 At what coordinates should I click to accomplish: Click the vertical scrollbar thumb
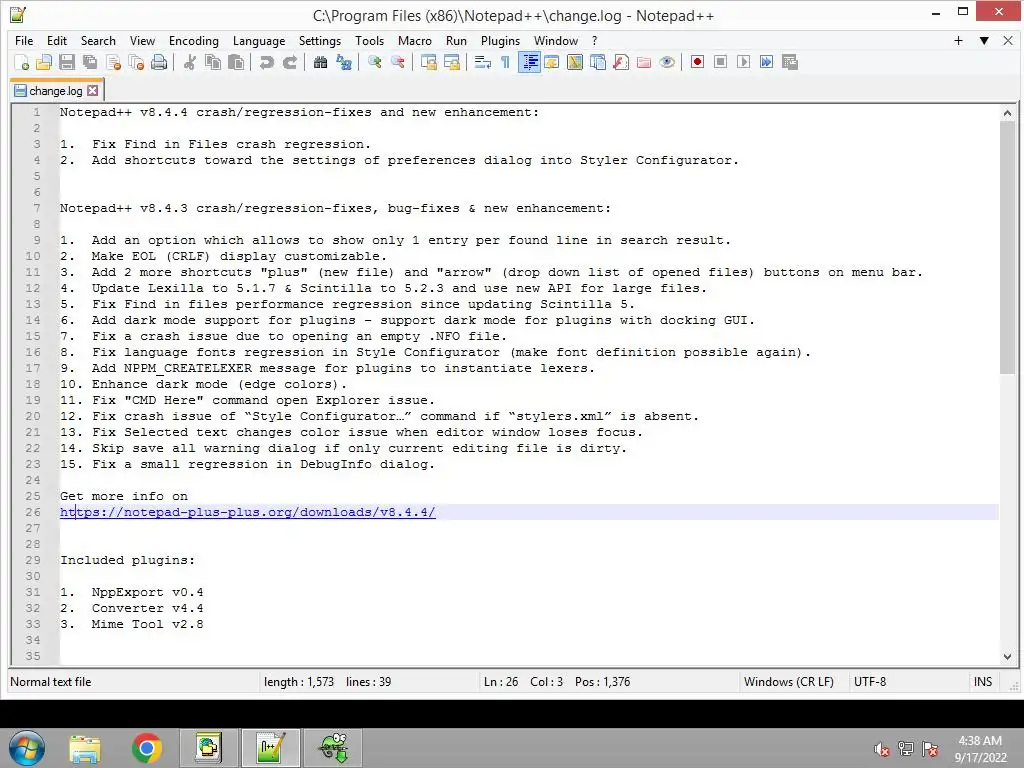pos(1007,248)
